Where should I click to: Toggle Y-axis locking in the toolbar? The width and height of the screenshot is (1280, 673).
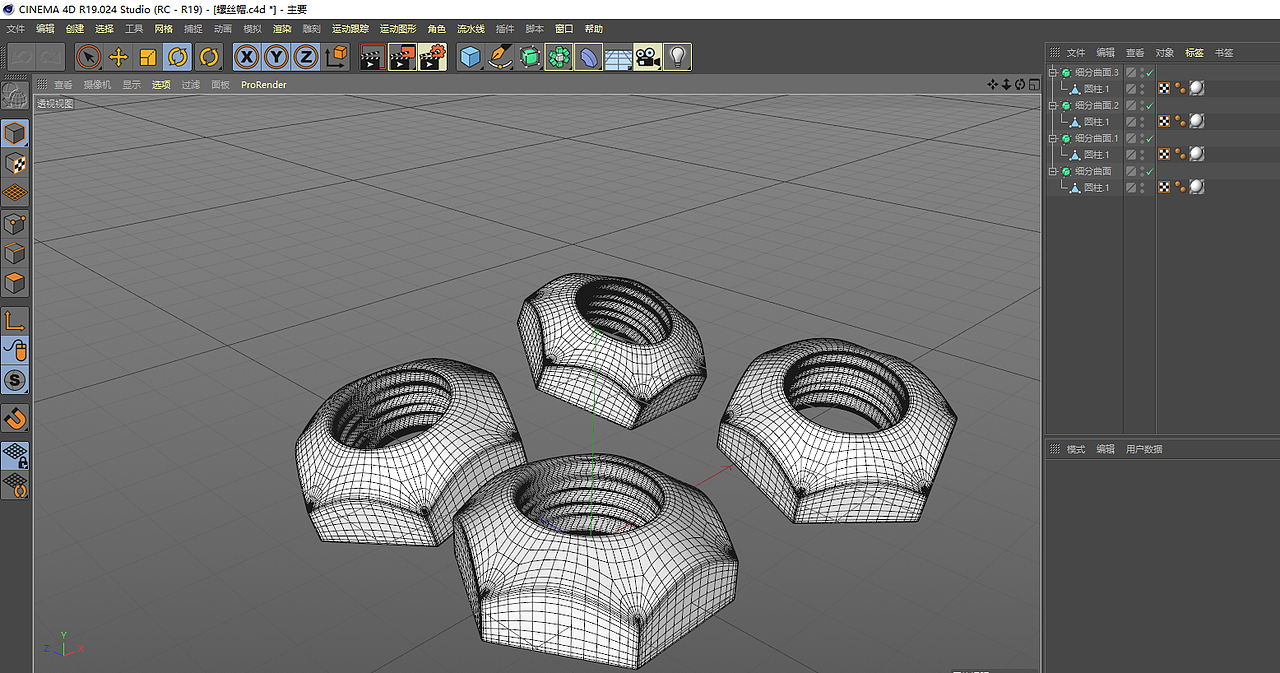pyautogui.click(x=277, y=57)
